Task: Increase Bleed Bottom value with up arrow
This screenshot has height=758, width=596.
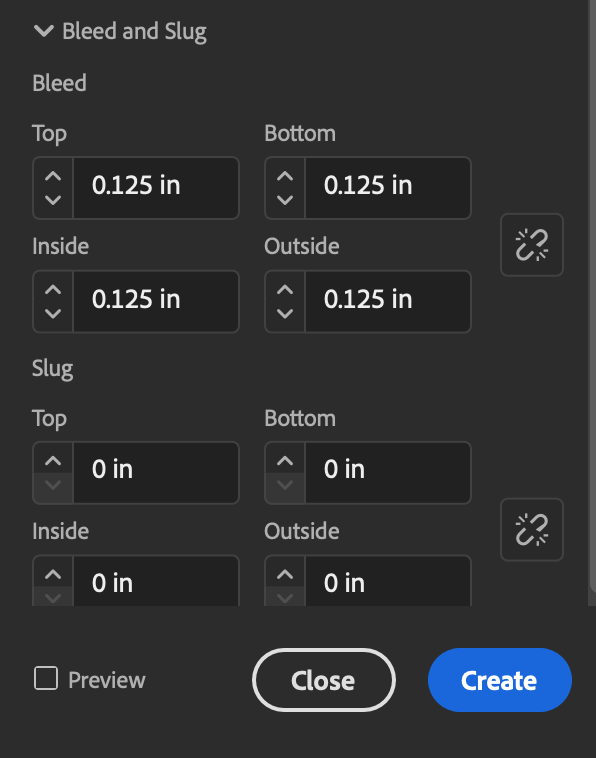Action: 285,176
